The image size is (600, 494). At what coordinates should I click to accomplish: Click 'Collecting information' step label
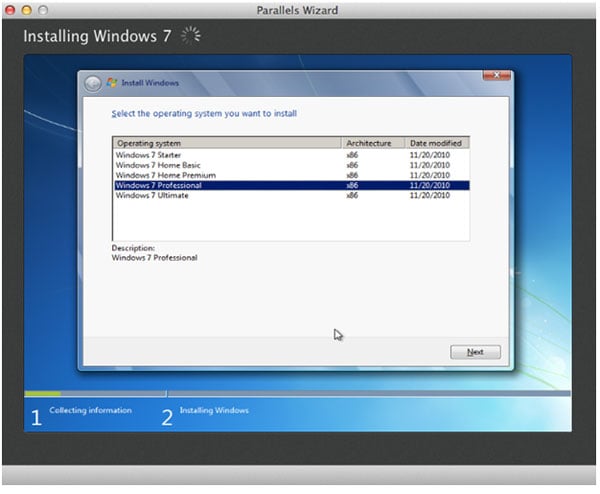coord(90,410)
